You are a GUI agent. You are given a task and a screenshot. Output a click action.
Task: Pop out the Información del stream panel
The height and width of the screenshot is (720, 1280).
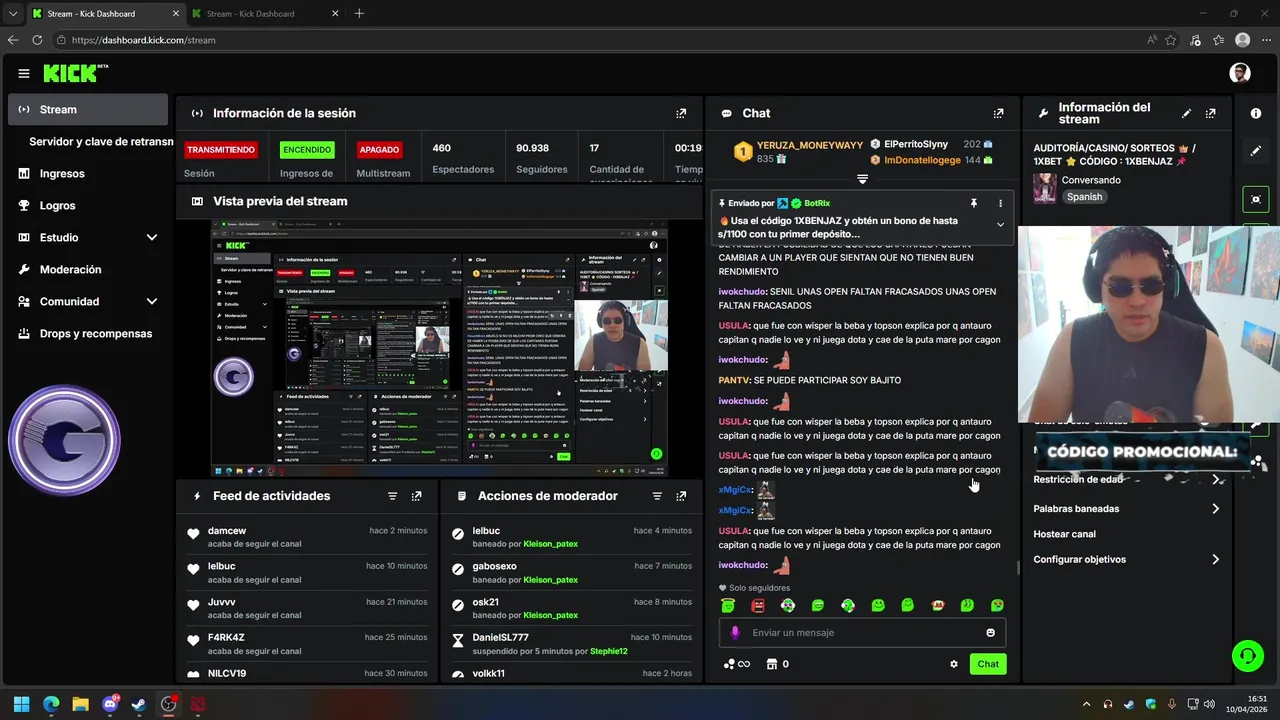click(1211, 114)
